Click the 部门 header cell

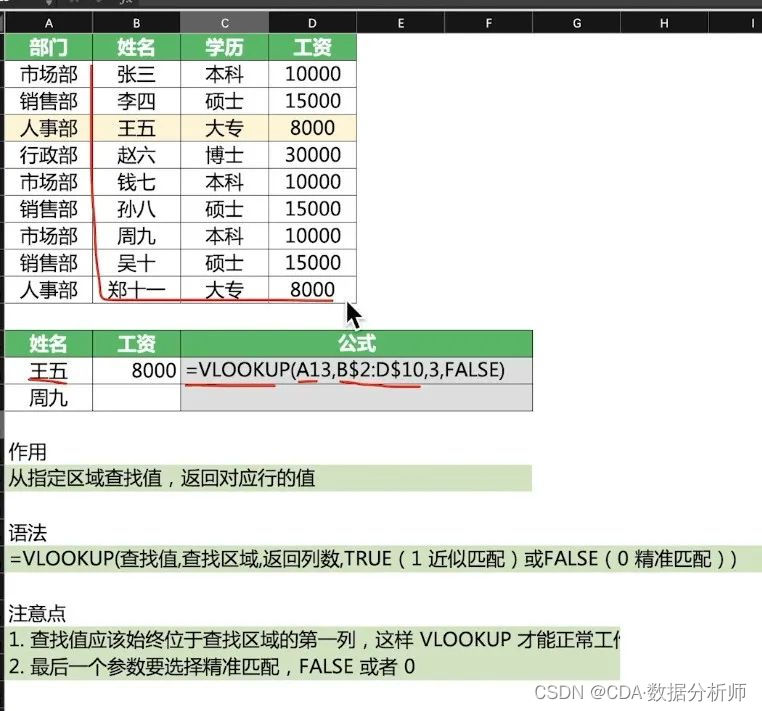pyautogui.click(x=49, y=47)
